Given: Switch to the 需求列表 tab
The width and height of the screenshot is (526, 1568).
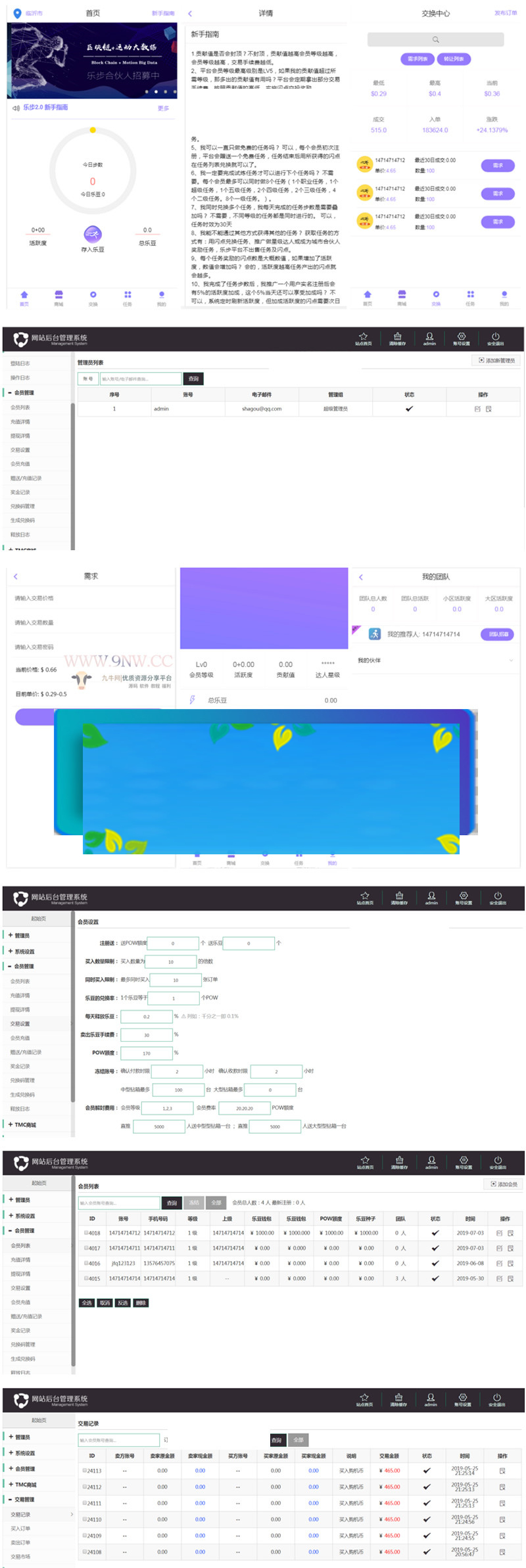Looking at the screenshot, I should click(x=417, y=59).
